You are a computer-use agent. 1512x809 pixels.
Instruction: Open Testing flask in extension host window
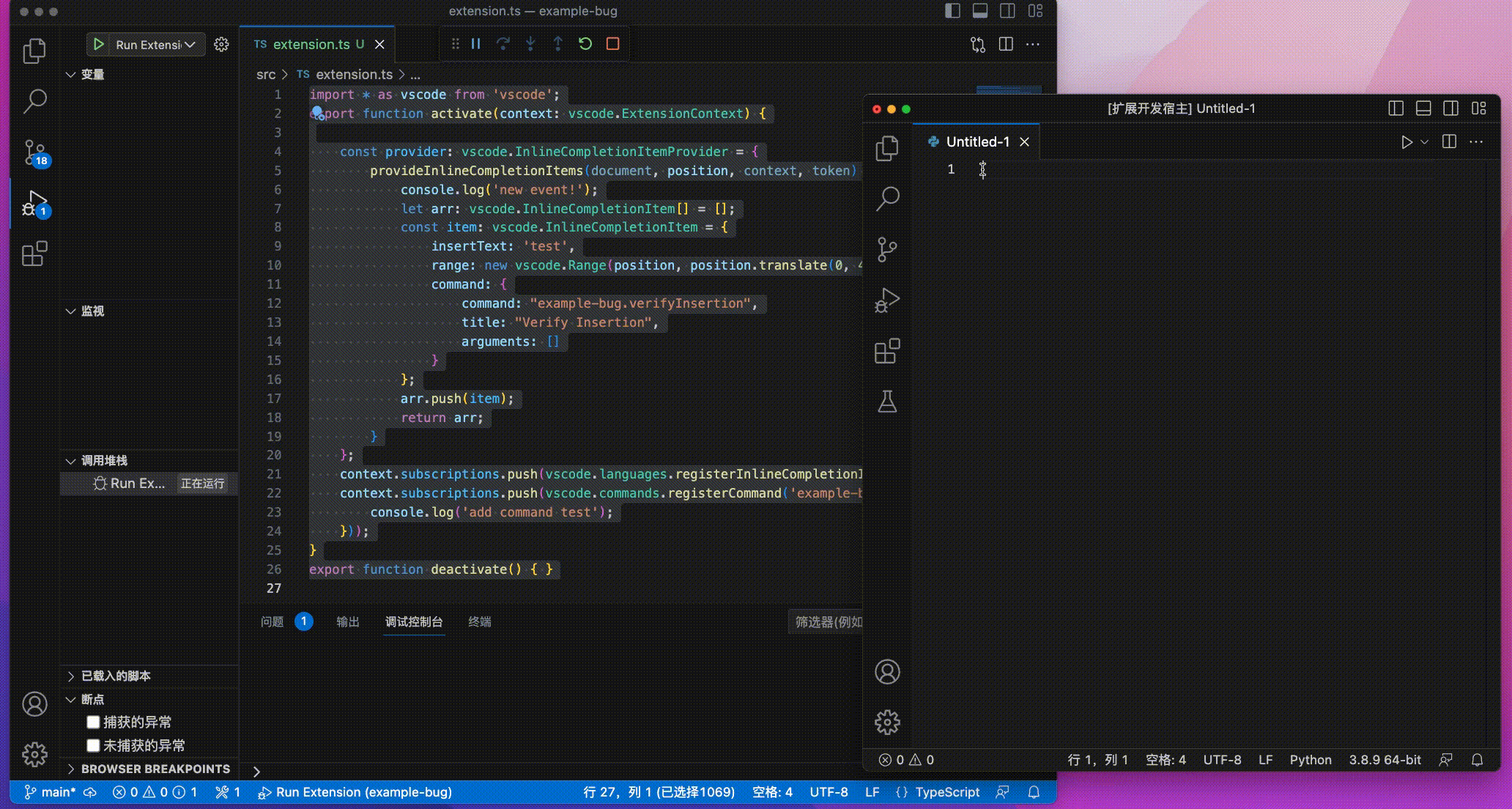pos(887,402)
